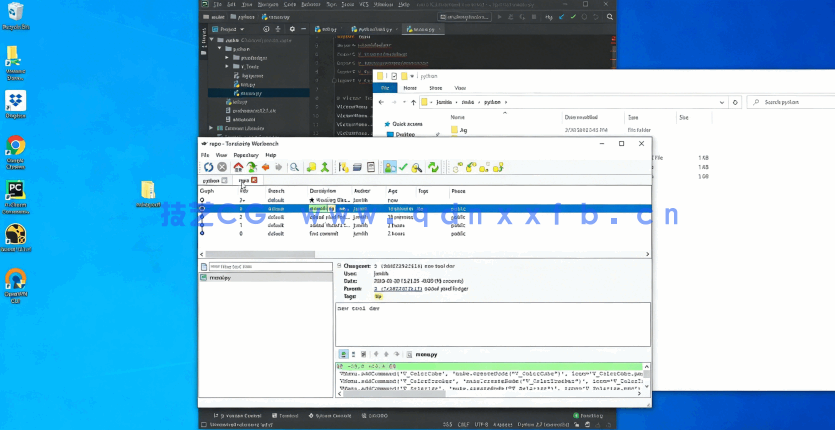Screen dimensions: 835x430
Task: Click the magnifier filter icon in TortoiseHg toolbar
Action: coord(295,168)
